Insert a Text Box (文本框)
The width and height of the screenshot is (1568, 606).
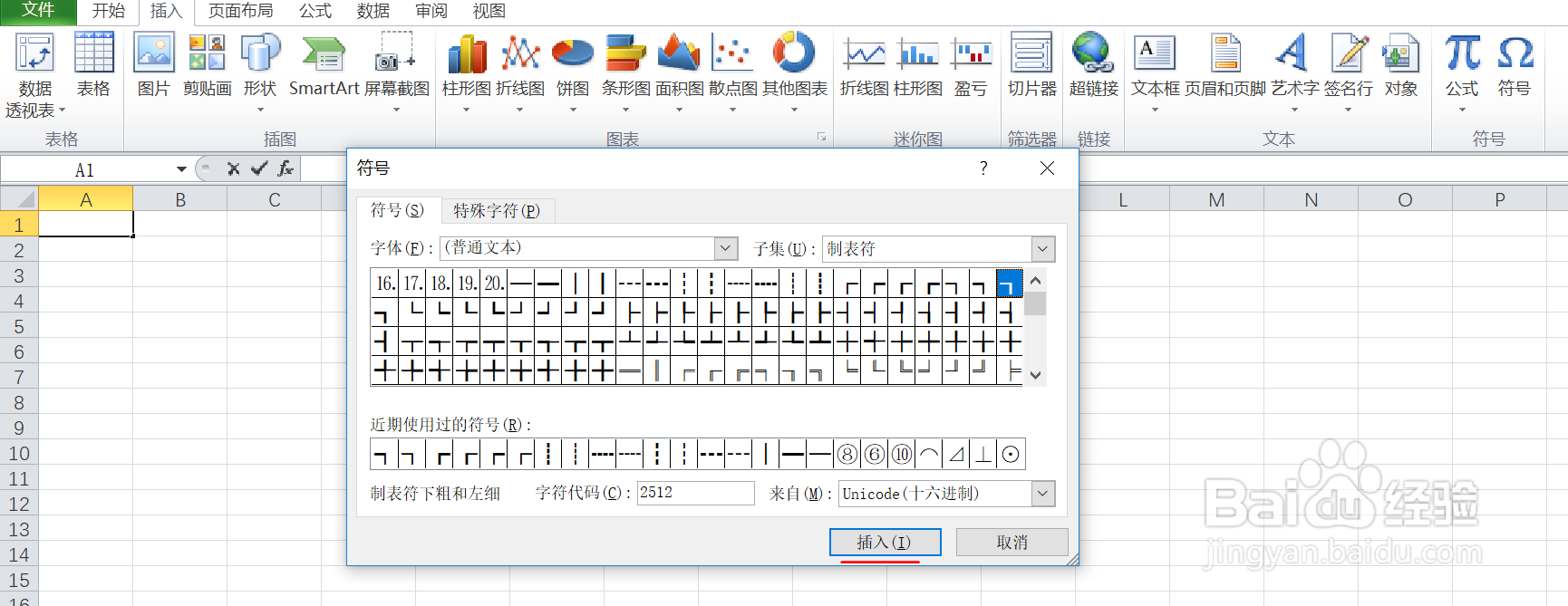pos(1156,72)
